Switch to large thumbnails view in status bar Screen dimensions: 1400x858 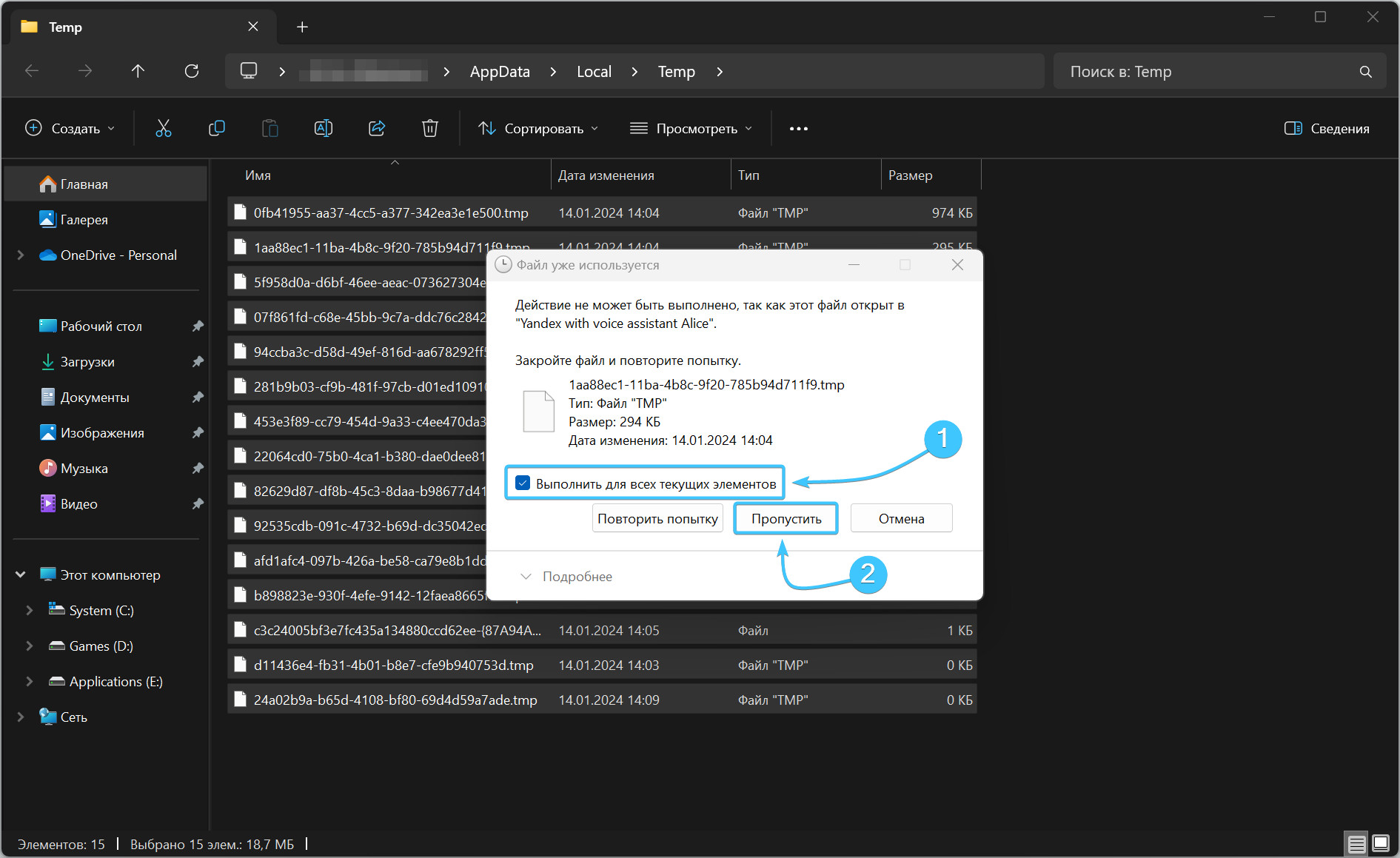coord(1381,844)
